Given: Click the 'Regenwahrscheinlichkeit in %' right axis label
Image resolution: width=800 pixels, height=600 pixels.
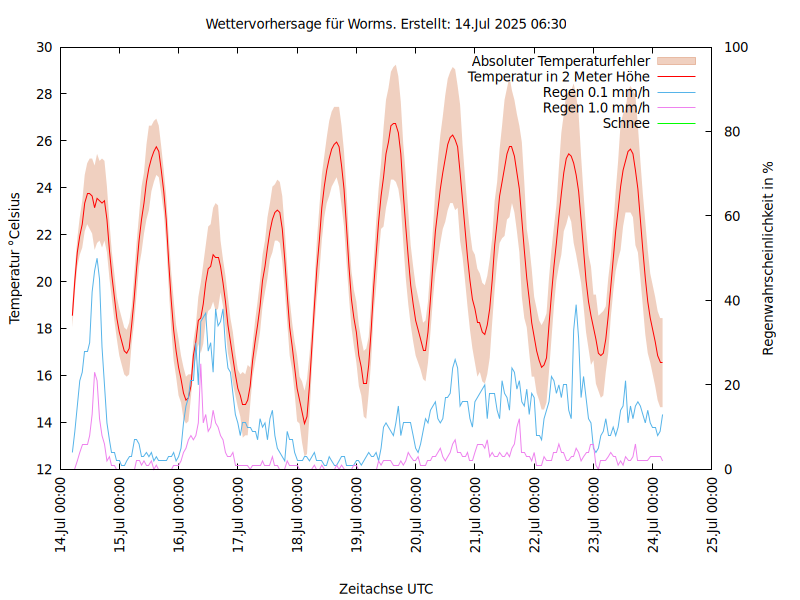Looking at the screenshot, I should tap(769, 258).
